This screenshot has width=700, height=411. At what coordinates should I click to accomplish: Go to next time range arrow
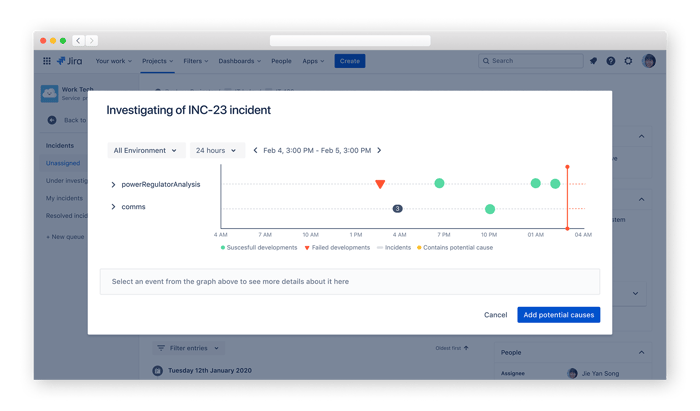coord(379,150)
